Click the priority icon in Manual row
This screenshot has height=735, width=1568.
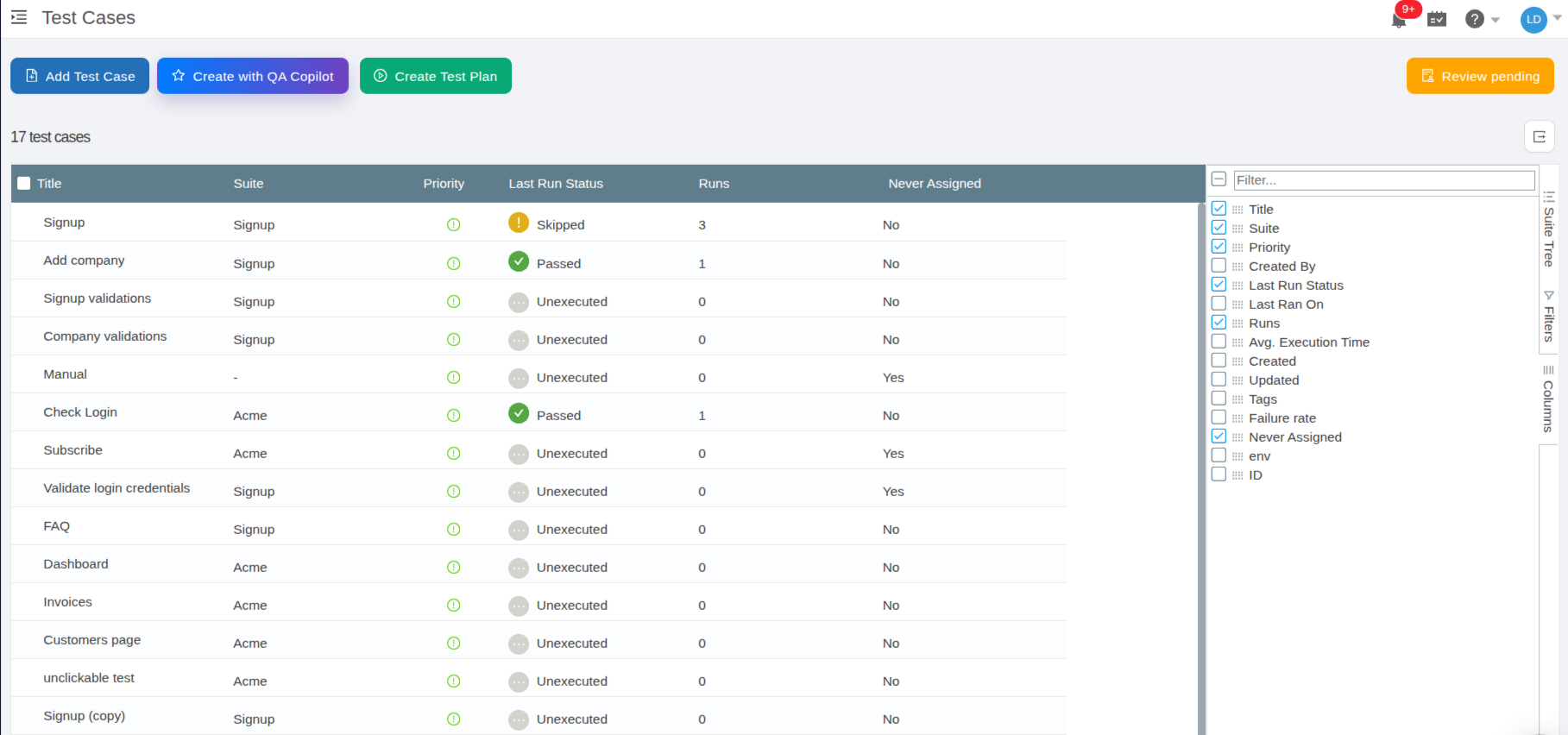pos(454,378)
